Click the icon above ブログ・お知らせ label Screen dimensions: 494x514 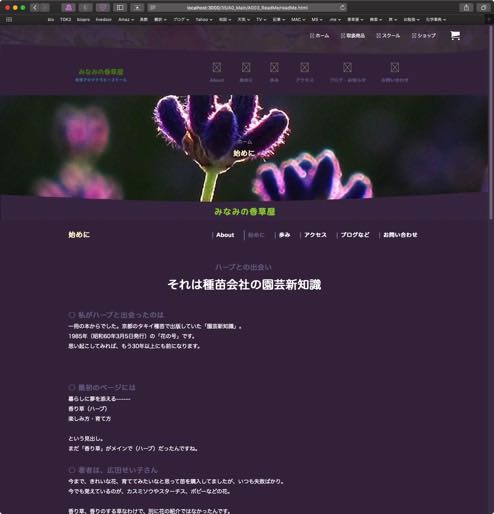(x=347, y=68)
